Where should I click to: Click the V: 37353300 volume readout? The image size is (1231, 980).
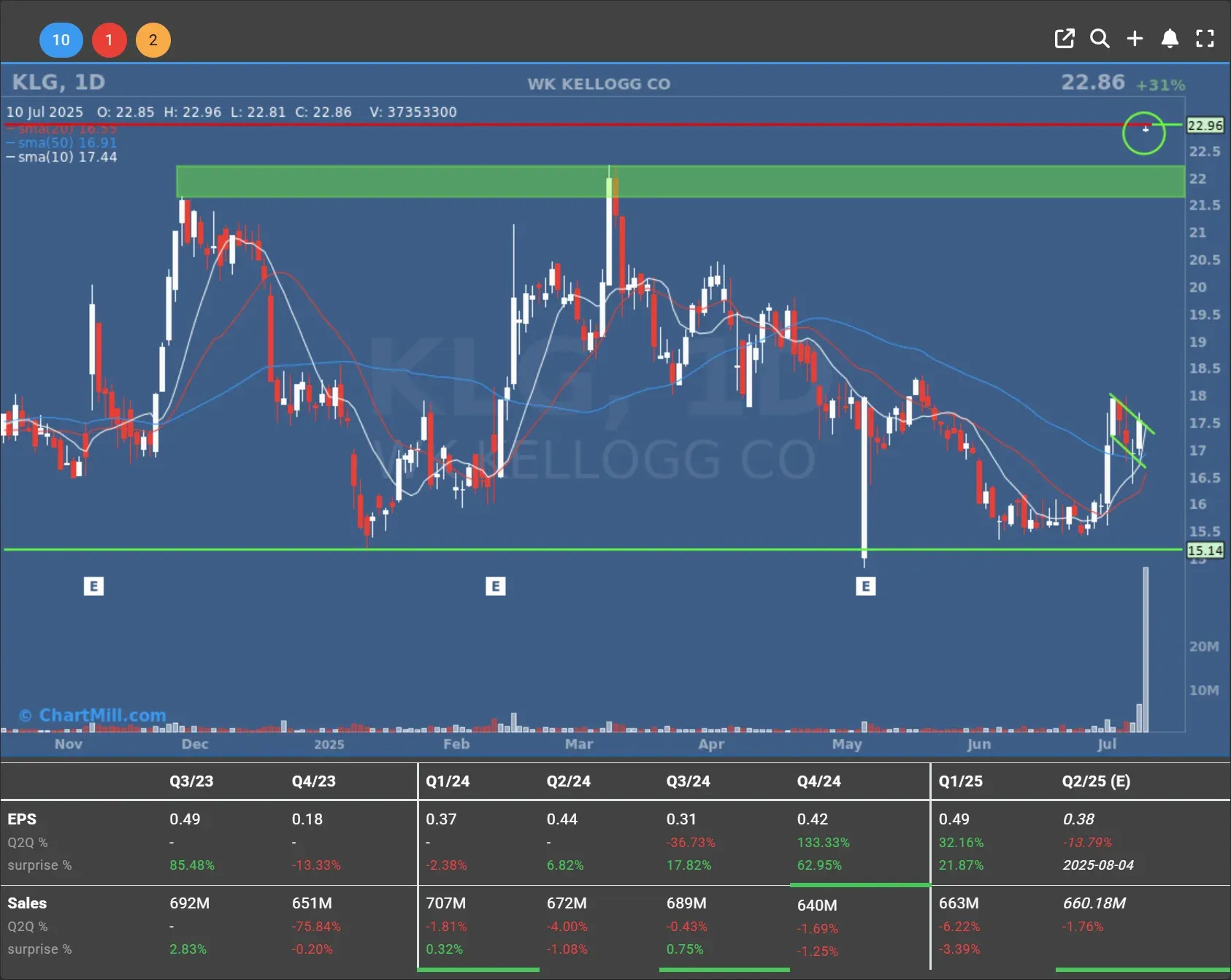pos(413,112)
